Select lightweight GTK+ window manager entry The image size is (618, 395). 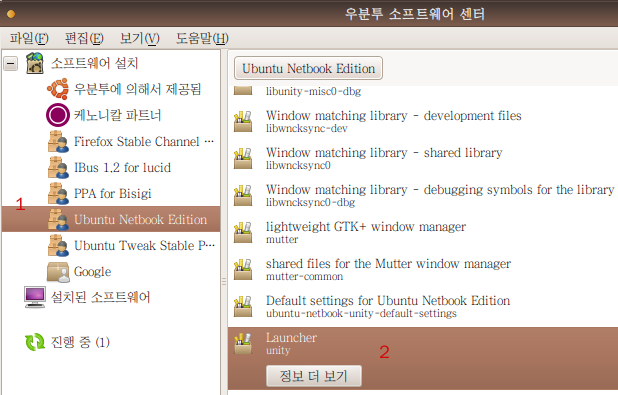pyautogui.click(x=366, y=227)
